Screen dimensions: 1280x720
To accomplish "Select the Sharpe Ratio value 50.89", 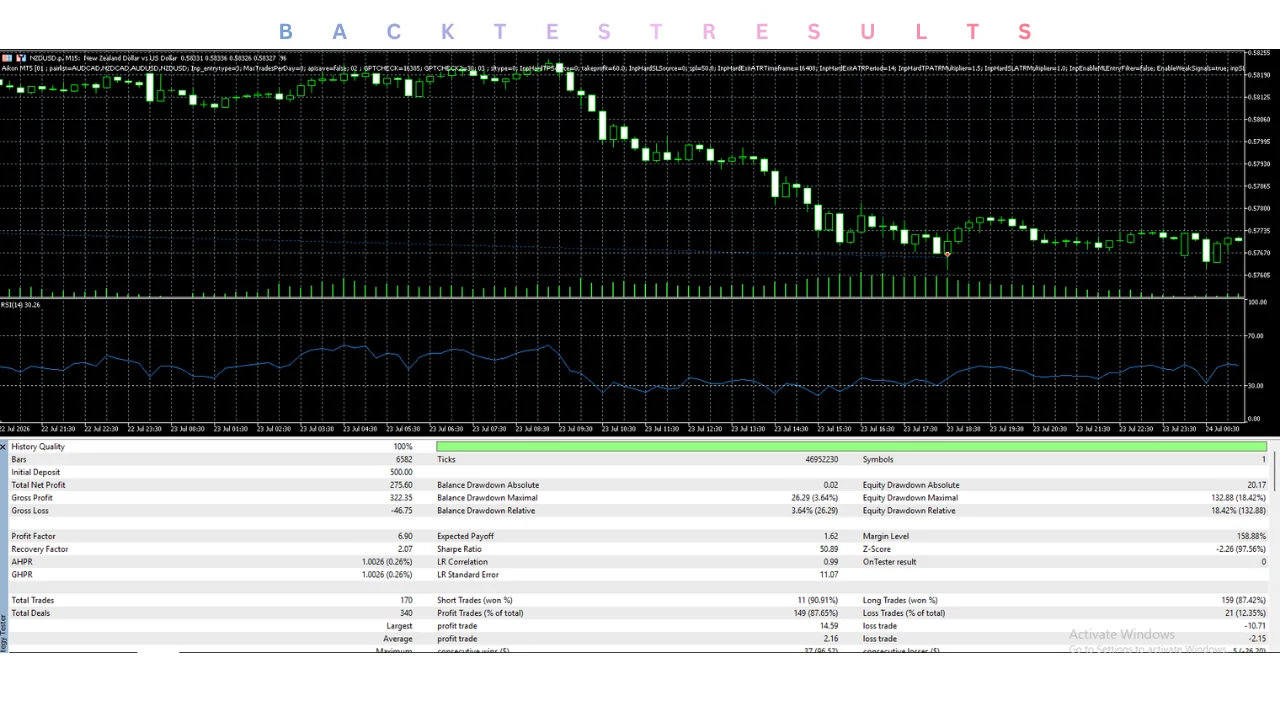I will click(x=828, y=549).
